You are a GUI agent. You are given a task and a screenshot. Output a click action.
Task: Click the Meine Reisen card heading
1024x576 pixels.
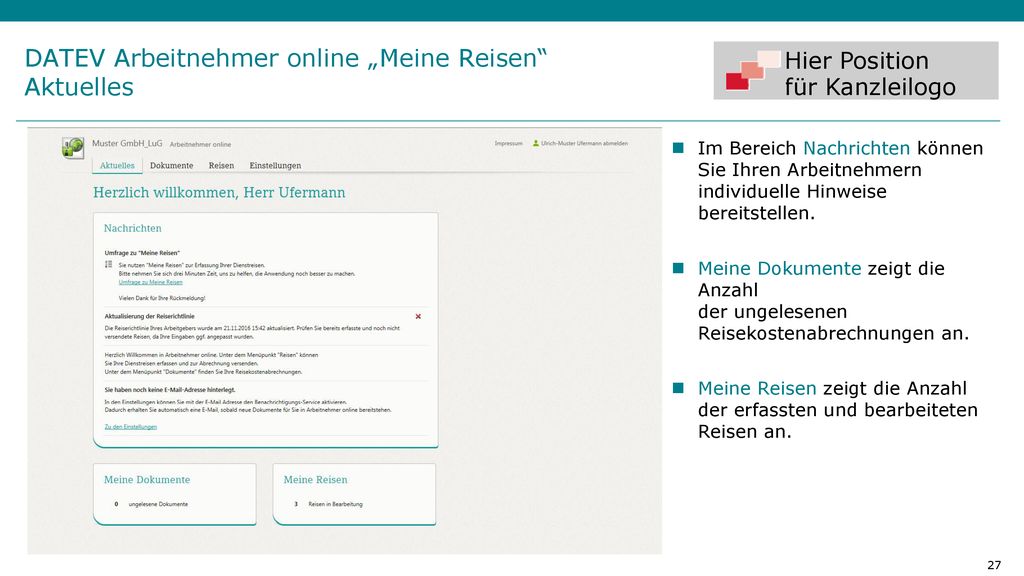315,479
